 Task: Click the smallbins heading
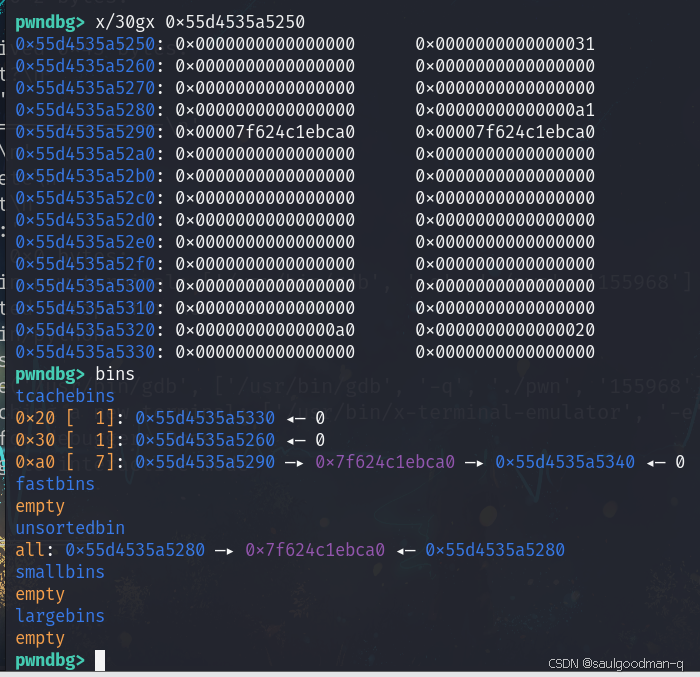(60, 572)
